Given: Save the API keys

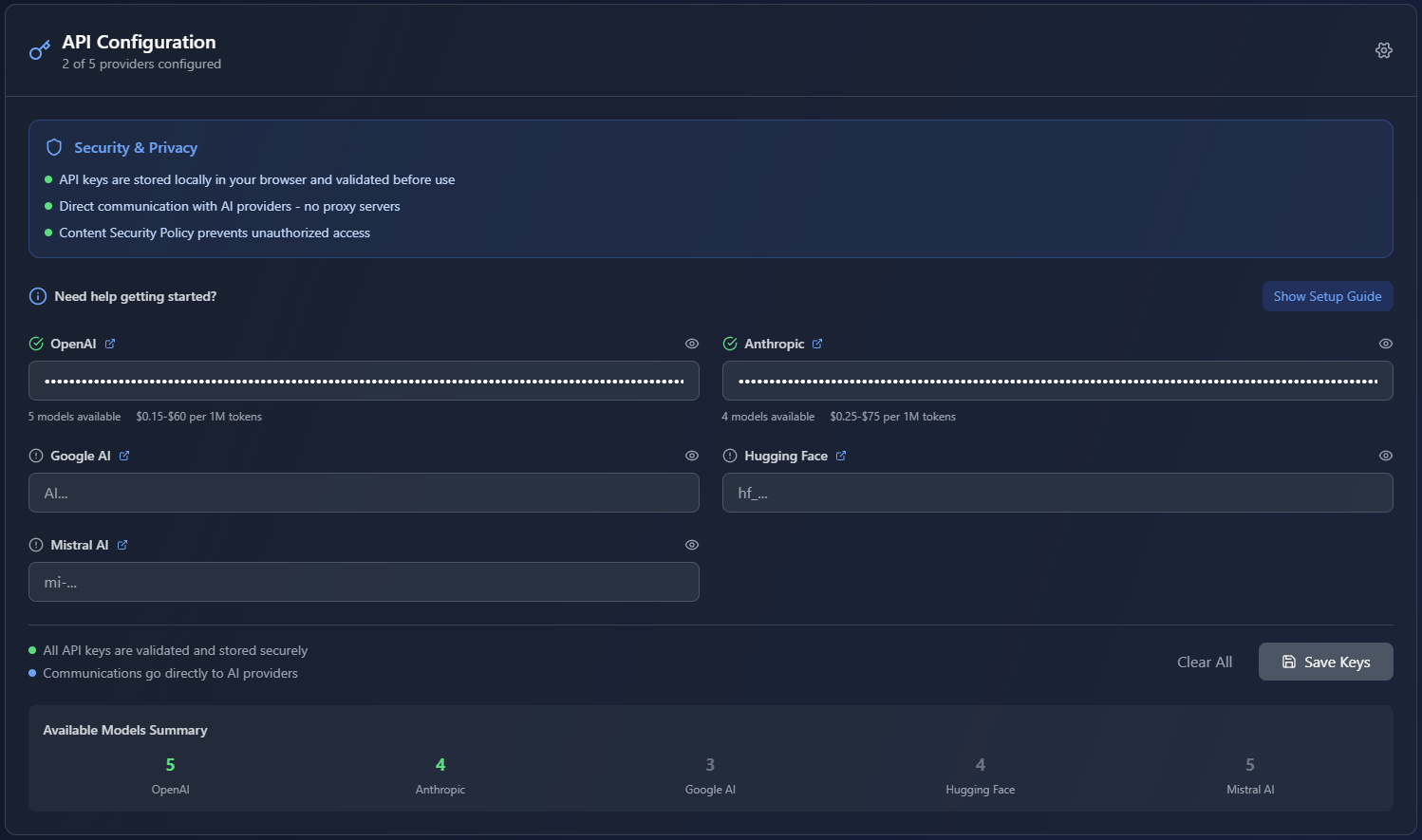Looking at the screenshot, I should (1325, 662).
